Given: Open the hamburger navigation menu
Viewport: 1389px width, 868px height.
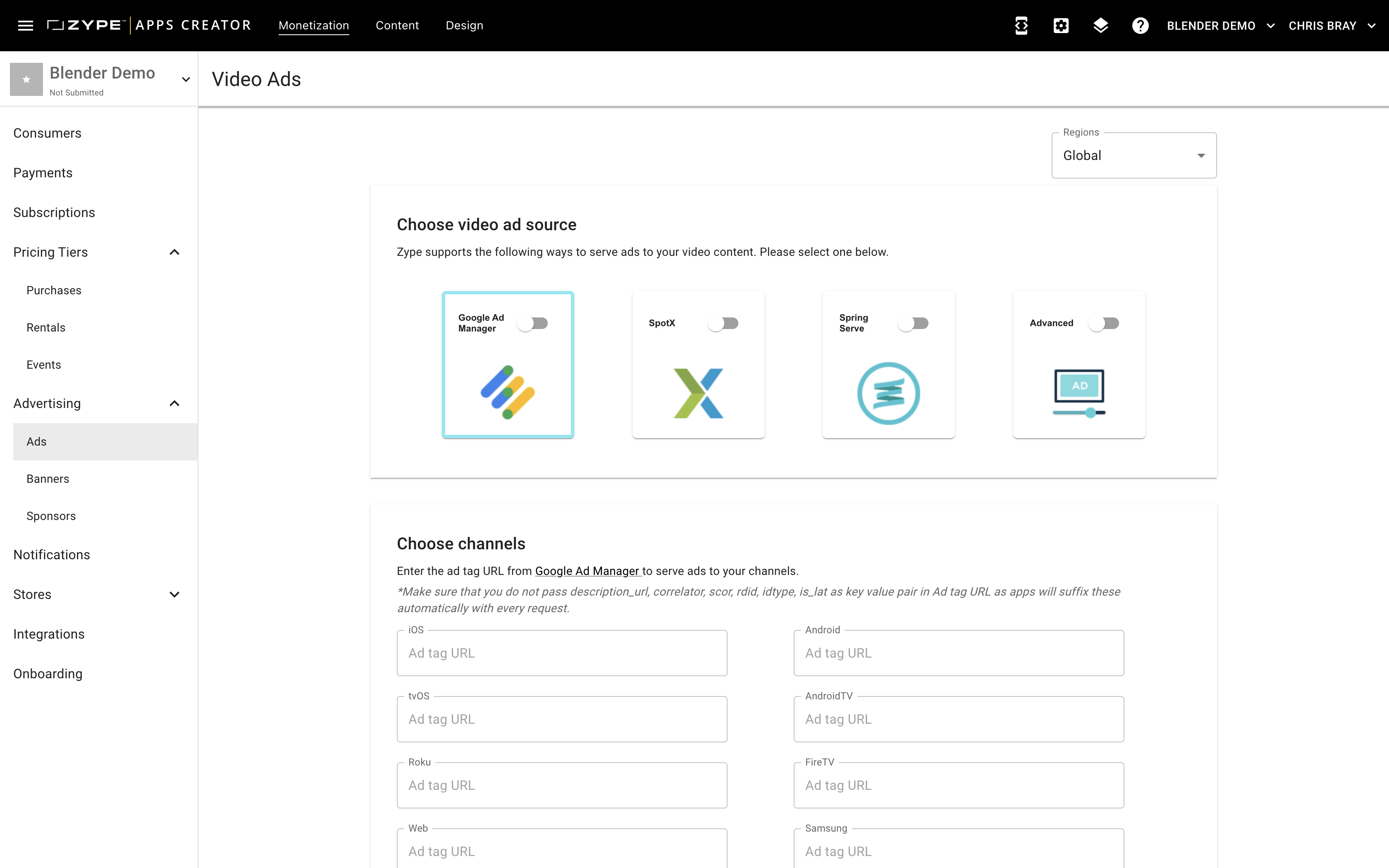Looking at the screenshot, I should click(x=25, y=25).
